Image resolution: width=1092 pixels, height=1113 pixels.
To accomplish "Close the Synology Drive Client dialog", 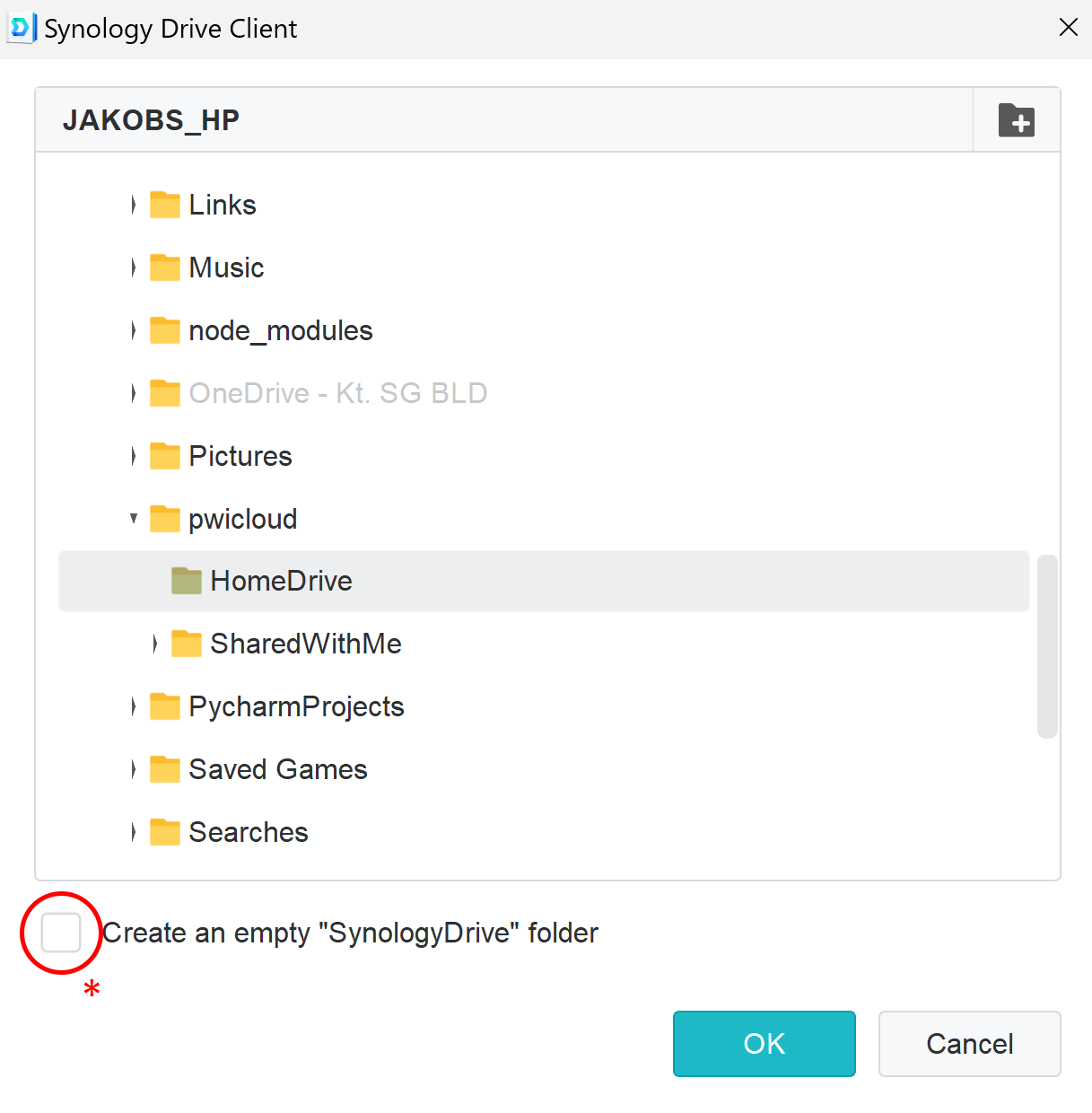I will coord(1068,28).
